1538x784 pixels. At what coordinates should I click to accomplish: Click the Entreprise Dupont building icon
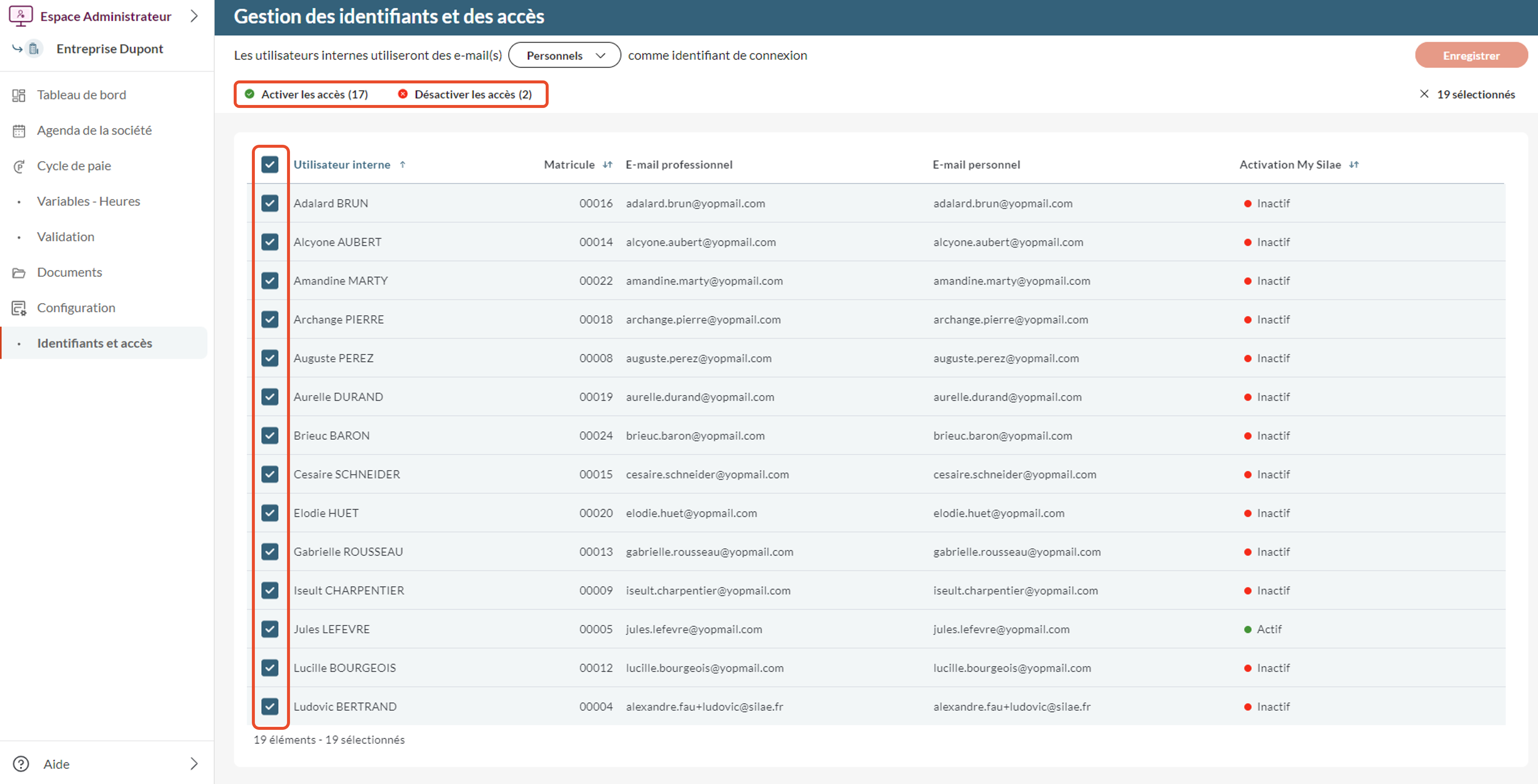pyautogui.click(x=35, y=49)
